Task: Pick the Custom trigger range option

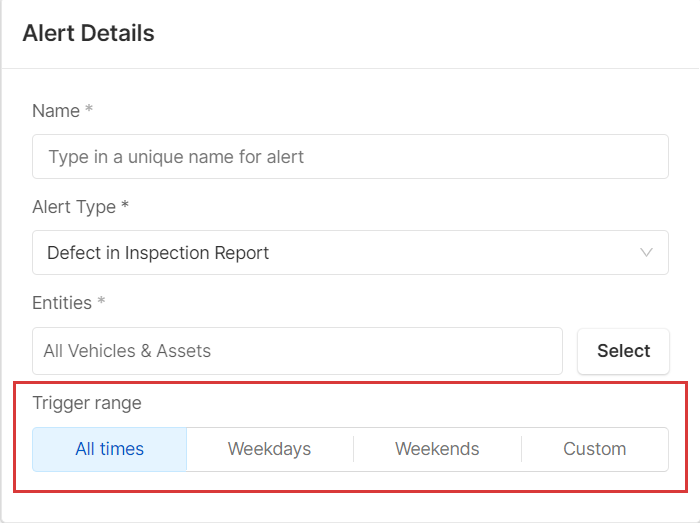Action: (x=594, y=449)
